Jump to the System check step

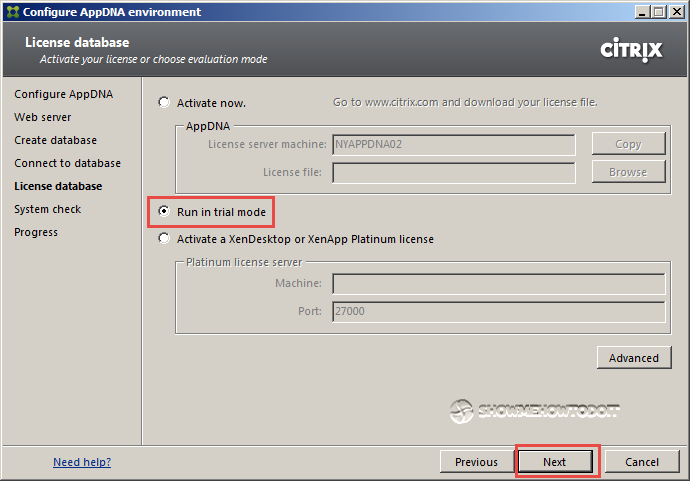pos(47,209)
